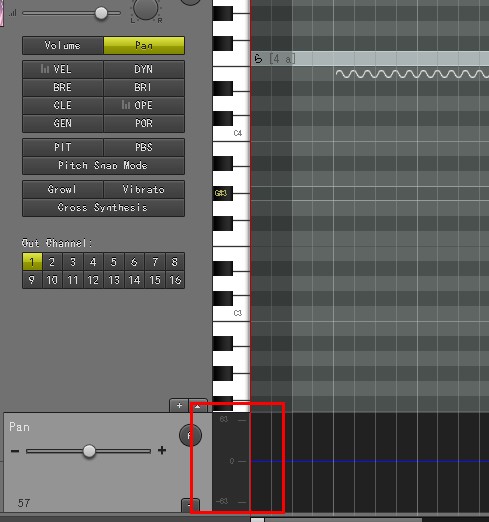Select Out Channel 14
489x522 pixels.
coord(134,280)
